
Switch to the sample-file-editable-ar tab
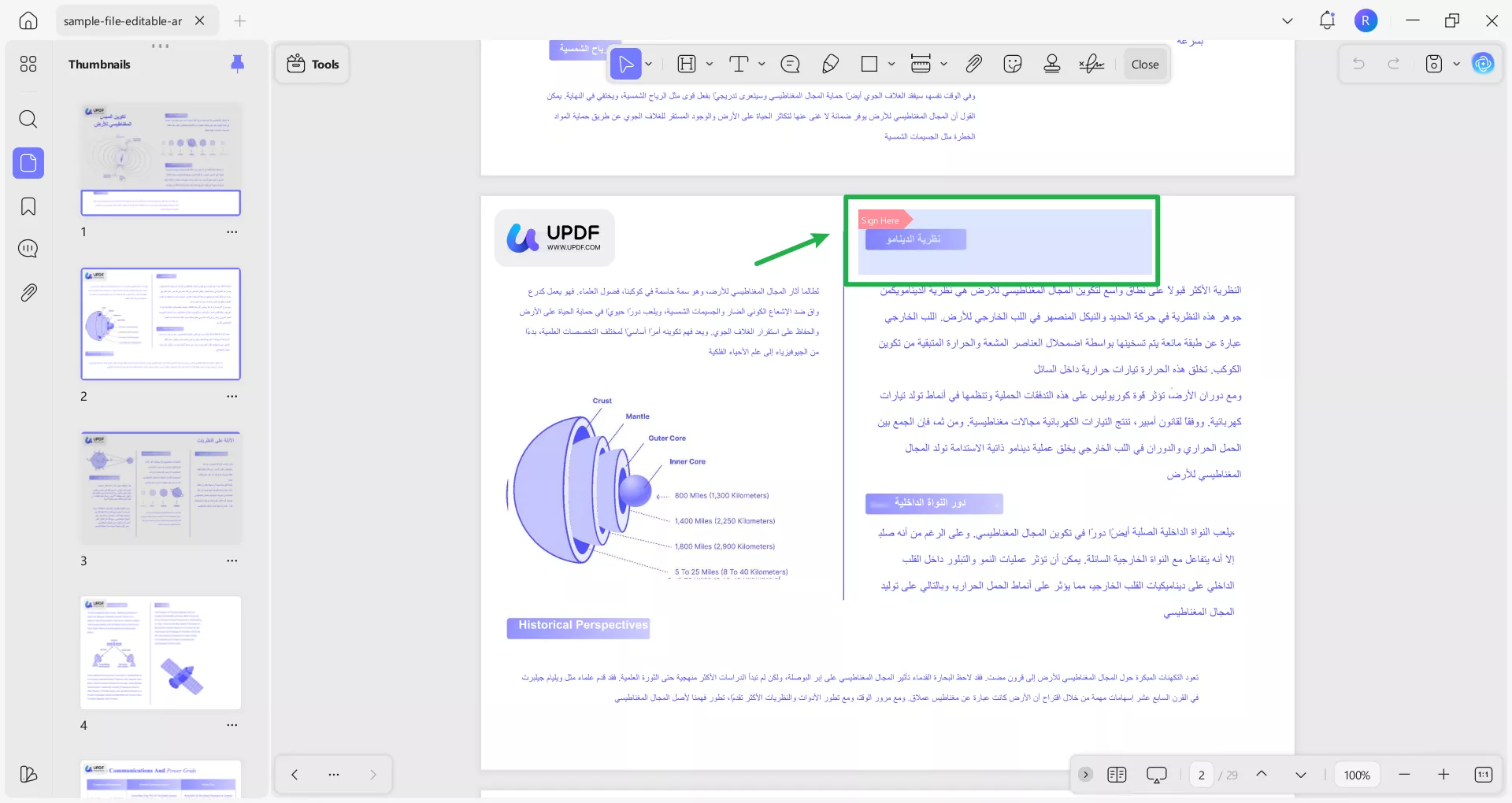coord(123,21)
